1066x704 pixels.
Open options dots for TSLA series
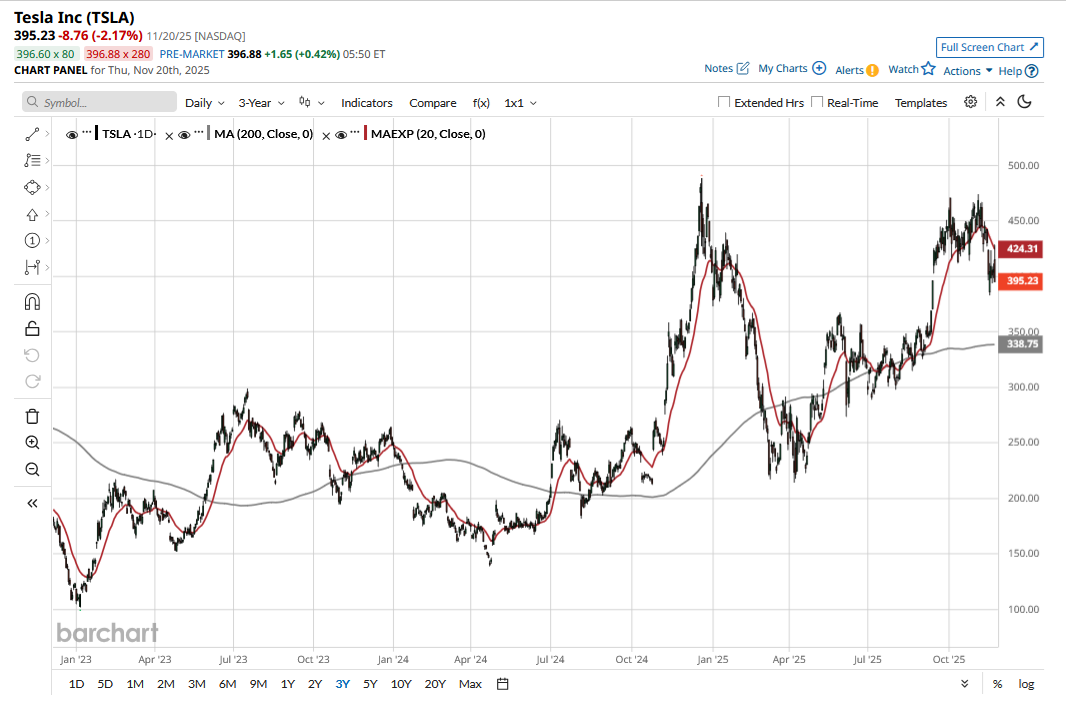click(86, 131)
